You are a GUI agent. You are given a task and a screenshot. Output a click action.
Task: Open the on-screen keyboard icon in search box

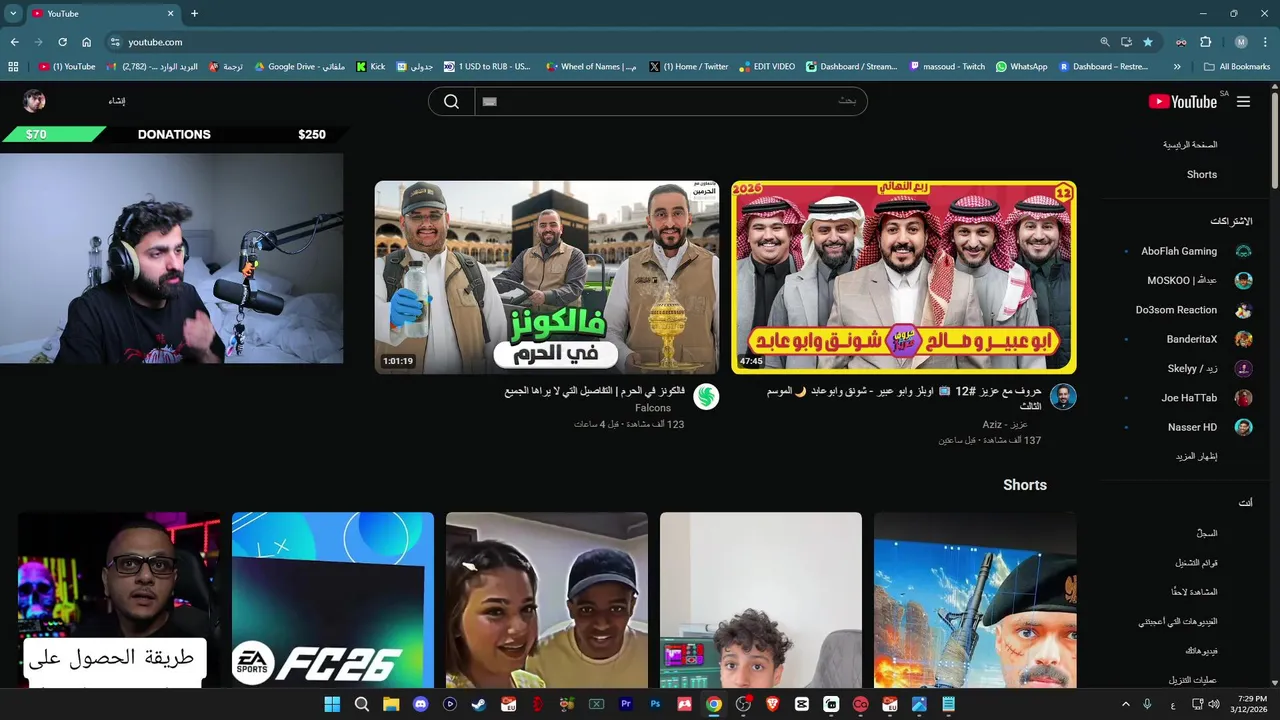coord(489,101)
